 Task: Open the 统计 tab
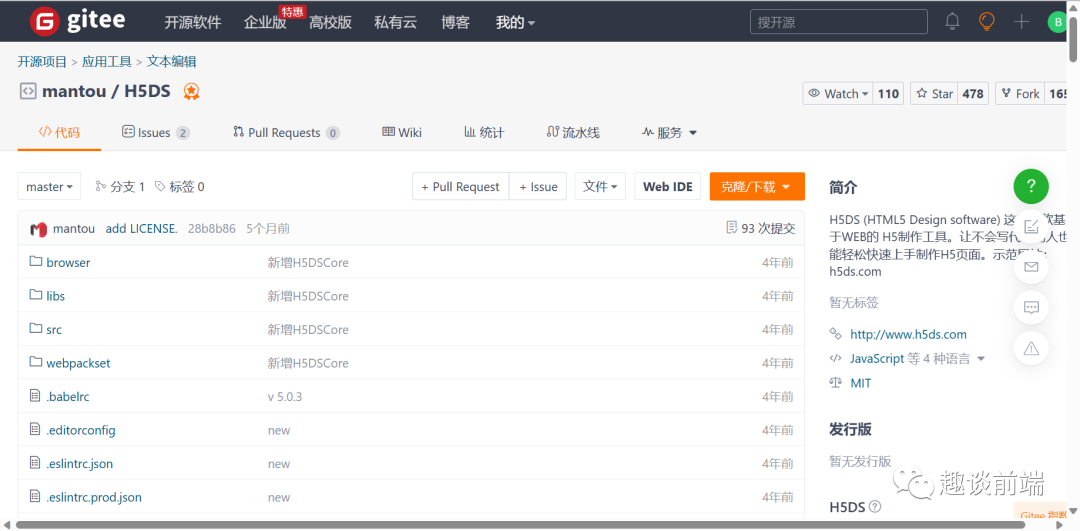point(484,132)
